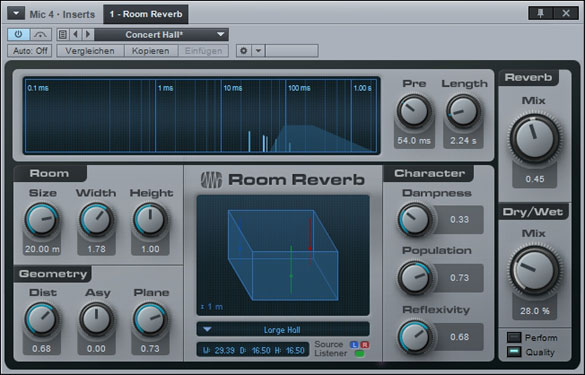
Task: Click the 0.33 Dampness value field
Action: click(459, 219)
